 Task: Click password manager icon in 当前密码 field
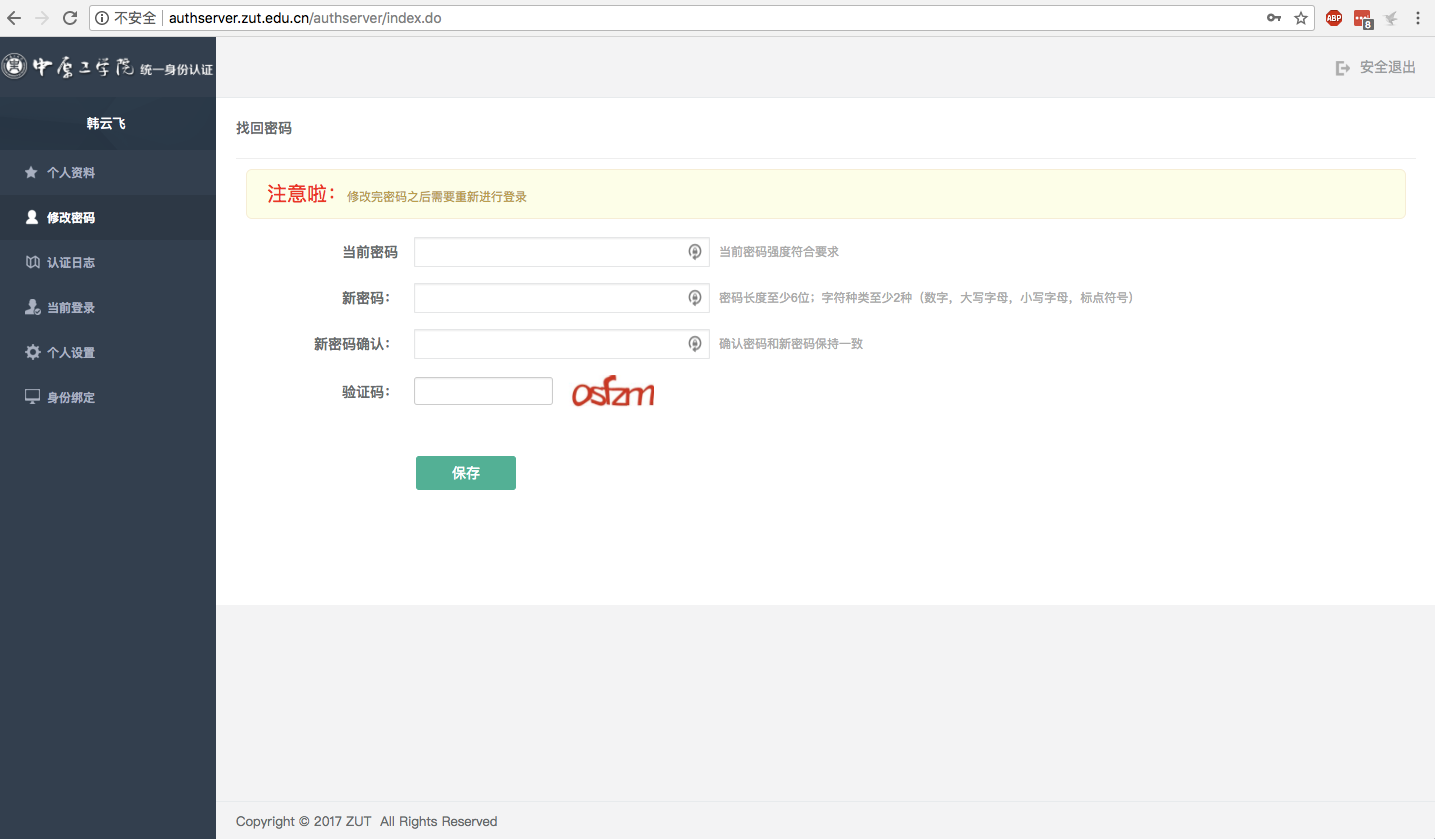click(695, 252)
